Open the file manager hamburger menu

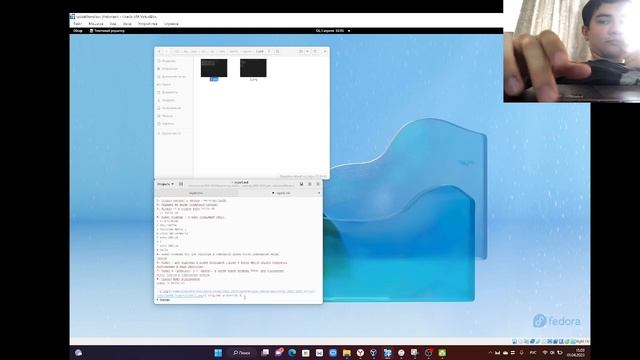point(315,52)
